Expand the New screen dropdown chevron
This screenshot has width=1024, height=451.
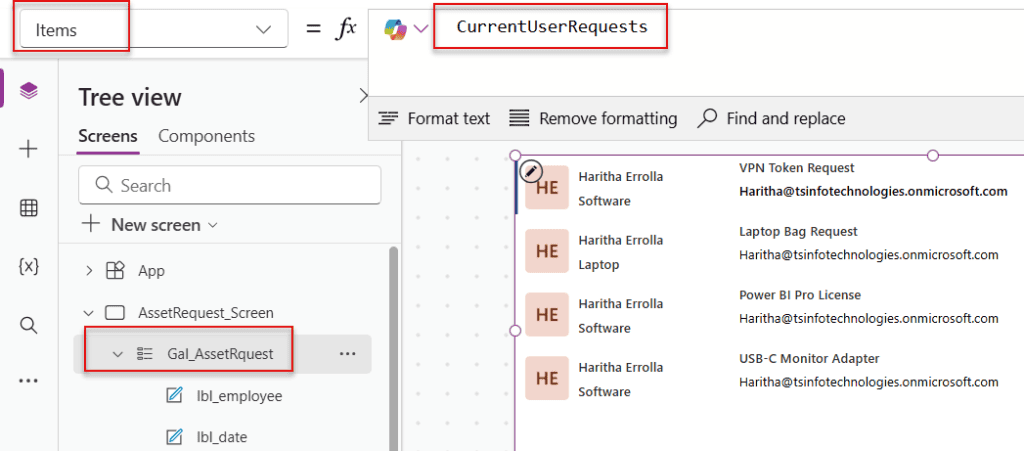tap(212, 225)
